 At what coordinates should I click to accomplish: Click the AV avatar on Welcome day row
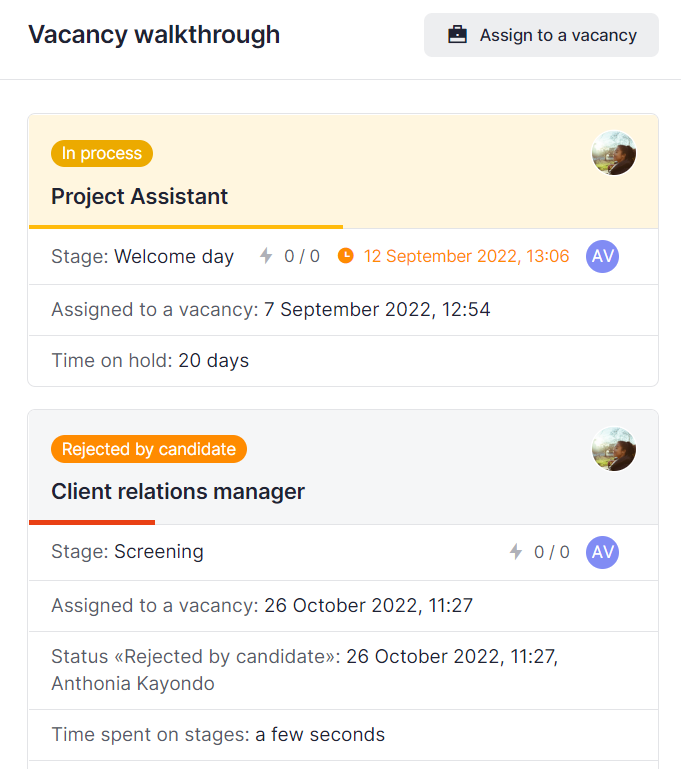[603, 256]
